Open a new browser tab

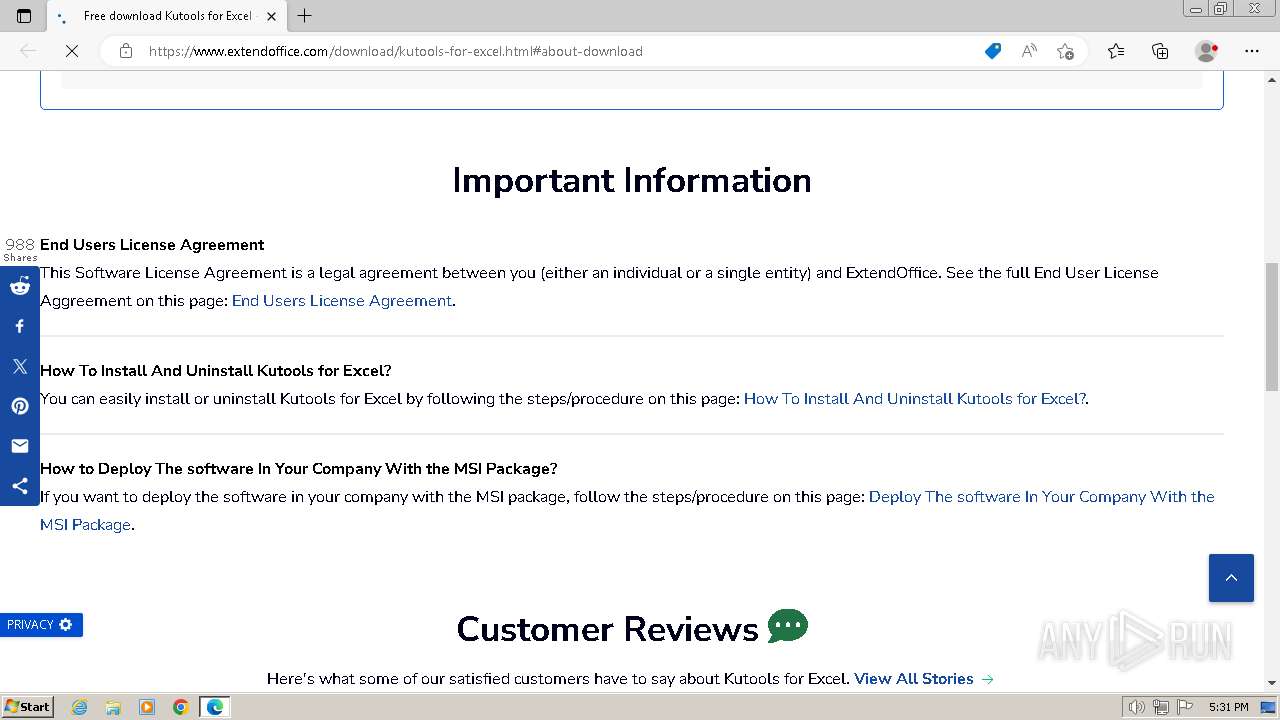pyautogui.click(x=305, y=16)
